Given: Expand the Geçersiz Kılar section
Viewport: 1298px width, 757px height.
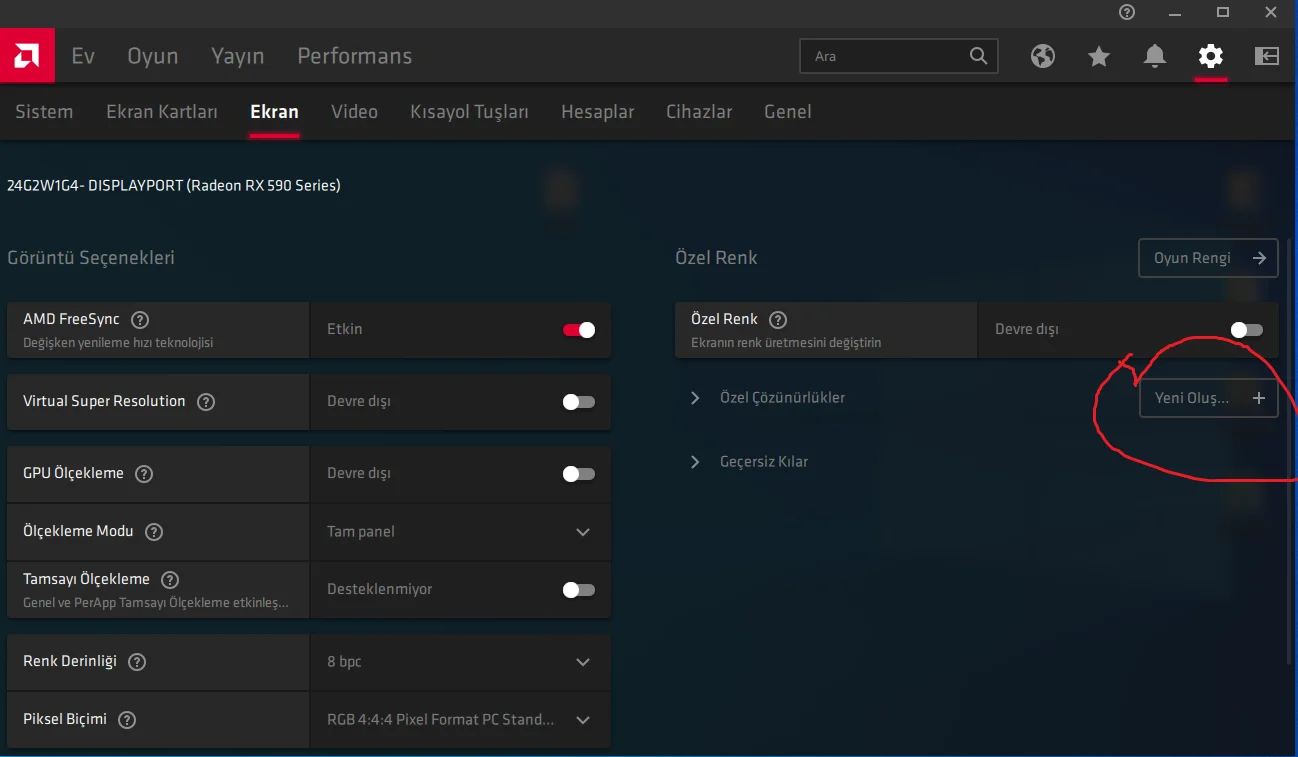Looking at the screenshot, I should tap(695, 462).
